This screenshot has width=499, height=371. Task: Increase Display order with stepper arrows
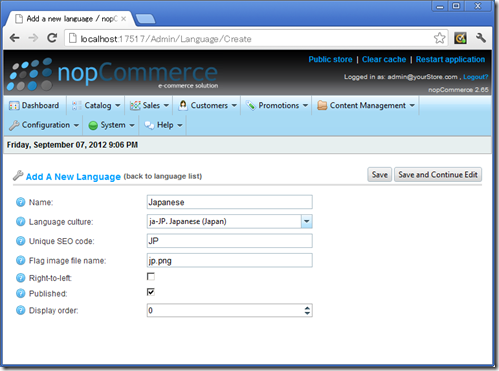[x=307, y=308]
